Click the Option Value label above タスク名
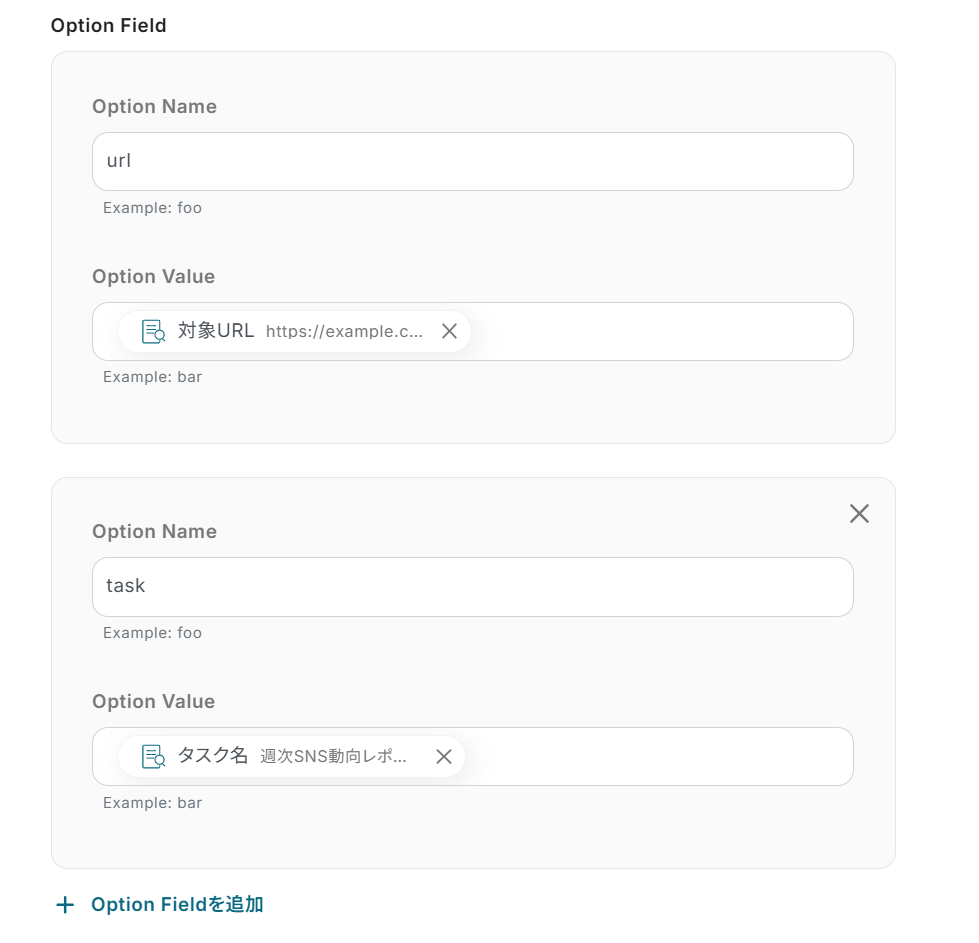 tap(153, 702)
